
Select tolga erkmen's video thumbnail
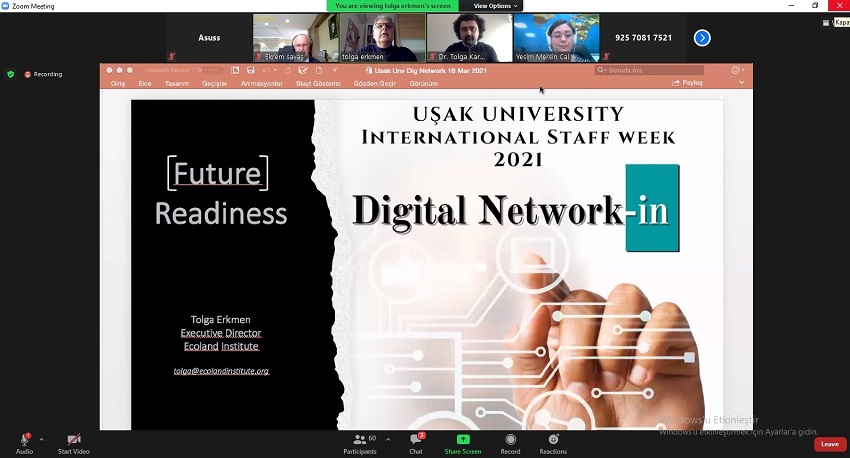[381, 38]
